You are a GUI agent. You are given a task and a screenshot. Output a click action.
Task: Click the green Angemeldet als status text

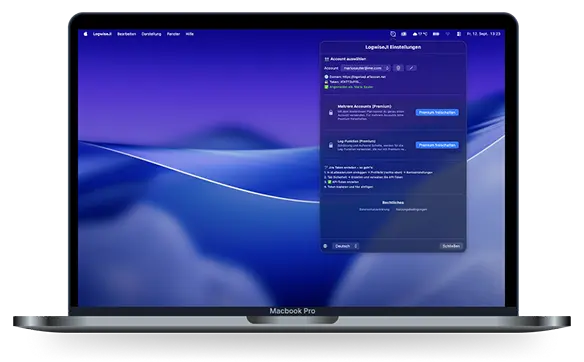(351, 87)
